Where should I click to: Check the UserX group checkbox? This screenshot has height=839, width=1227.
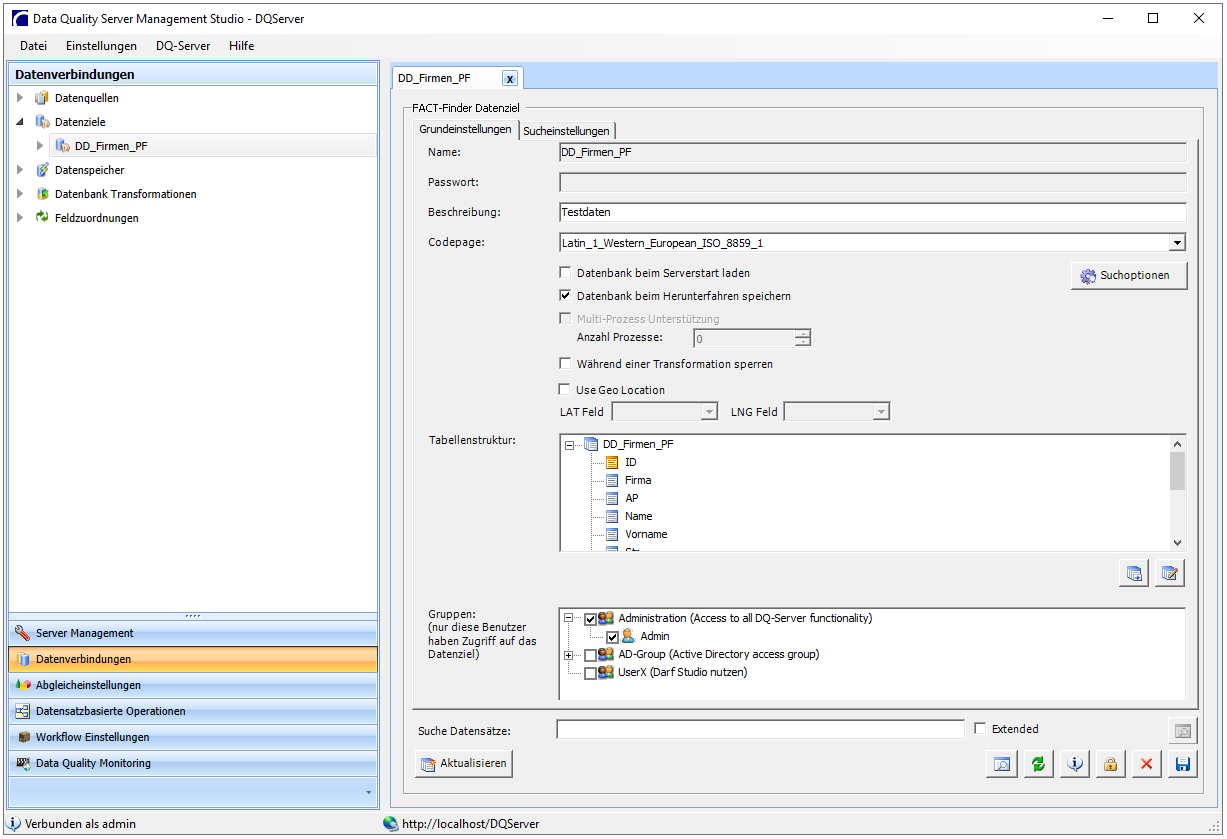click(590, 673)
